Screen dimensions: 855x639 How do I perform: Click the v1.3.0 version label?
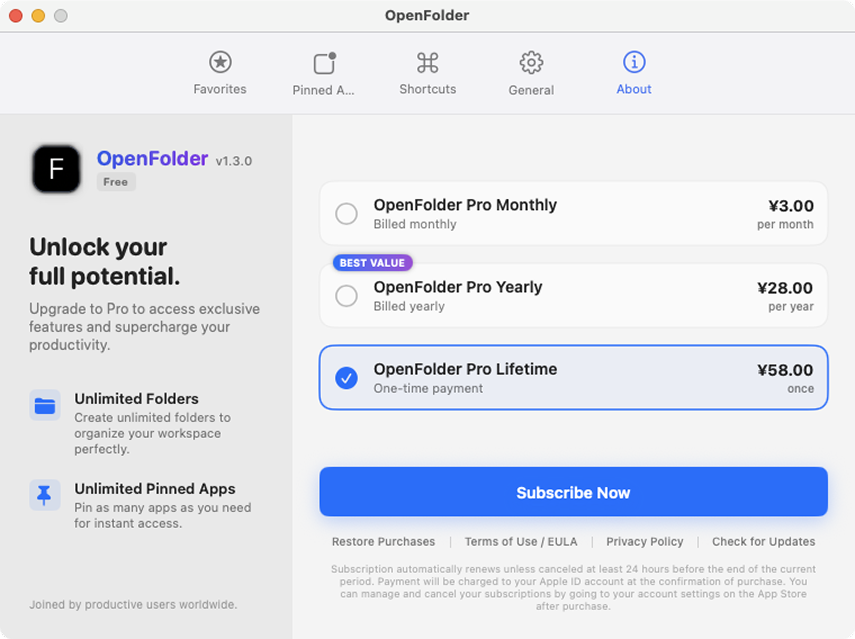234,161
